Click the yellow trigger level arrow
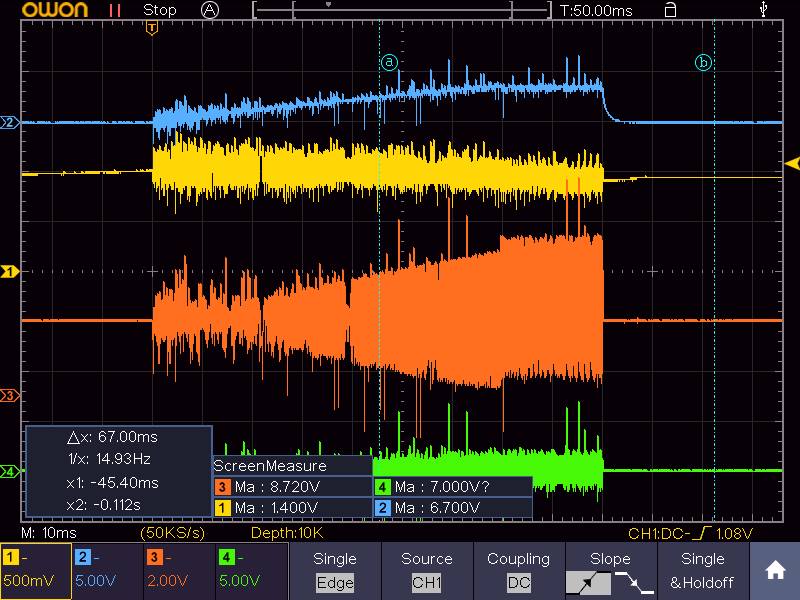 coord(792,164)
